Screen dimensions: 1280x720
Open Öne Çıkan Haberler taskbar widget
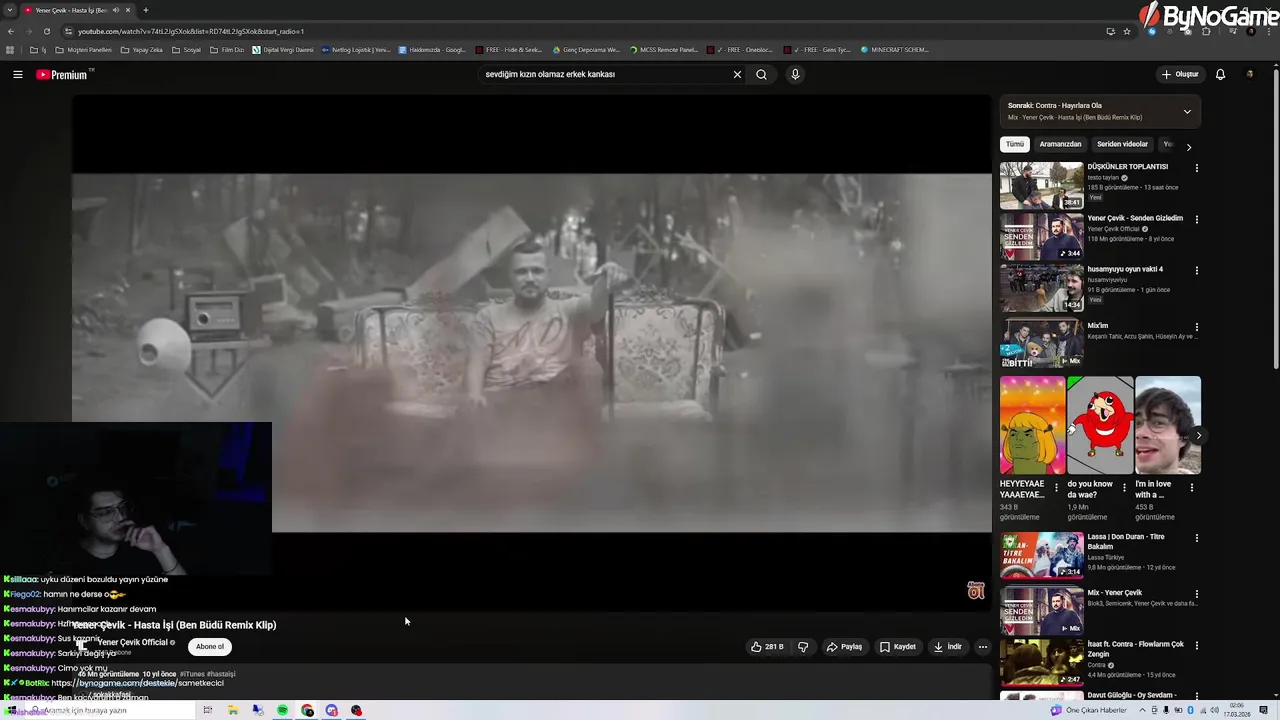(1089, 710)
